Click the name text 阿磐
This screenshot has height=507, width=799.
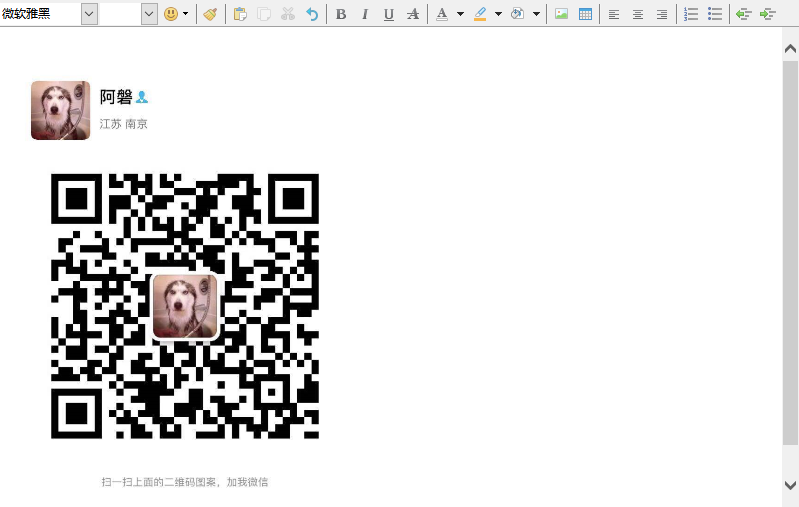point(116,96)
